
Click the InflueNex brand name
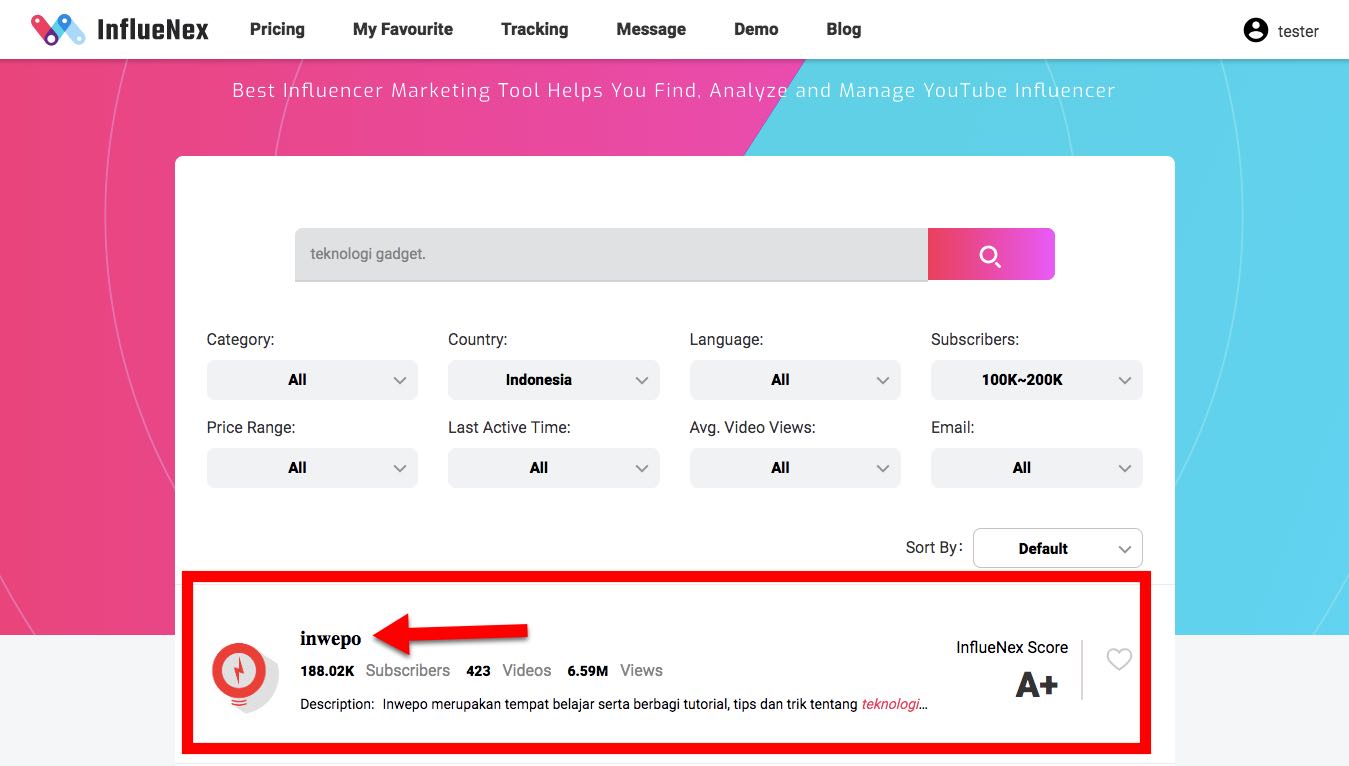tap(153, 30)
